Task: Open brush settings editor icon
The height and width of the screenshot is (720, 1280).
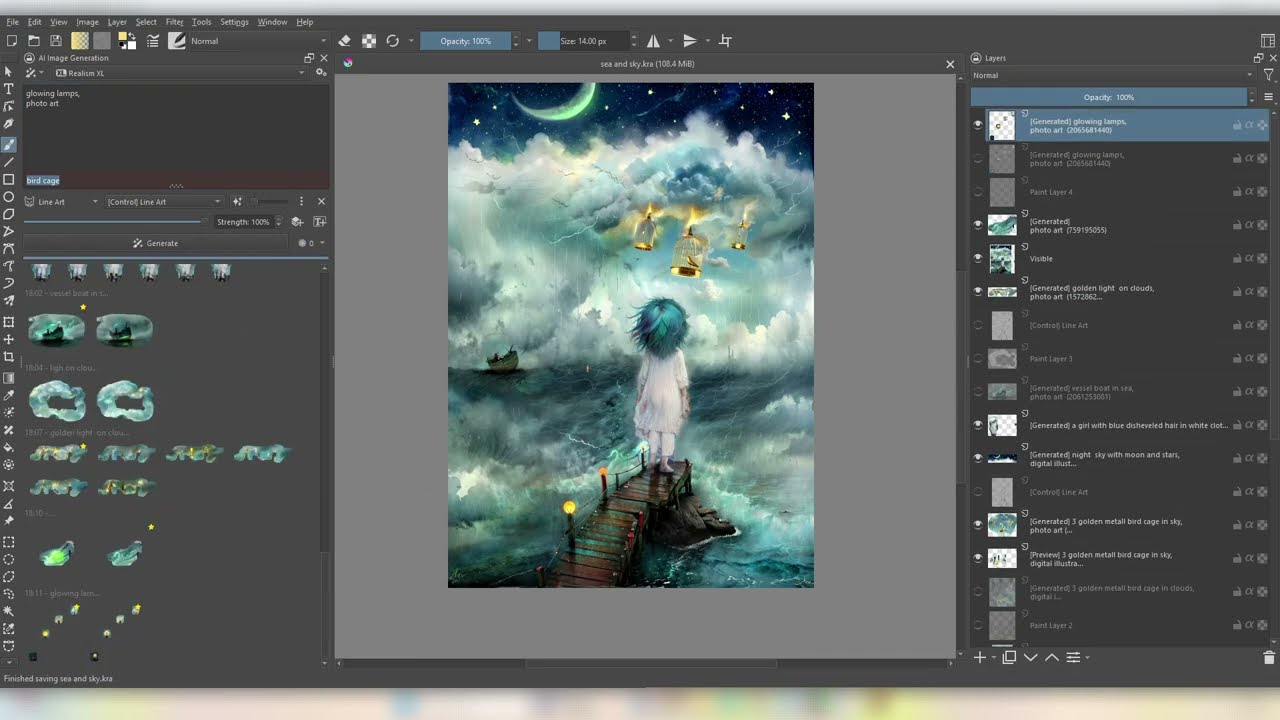Action: pyautogui.click(x=153, y=41)
